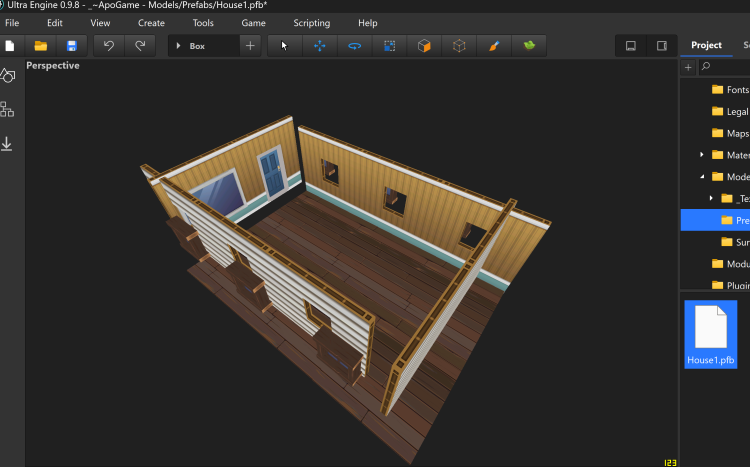Redo the last undone action
Viewport: 750px width, 467px height.
pos(140,46)
